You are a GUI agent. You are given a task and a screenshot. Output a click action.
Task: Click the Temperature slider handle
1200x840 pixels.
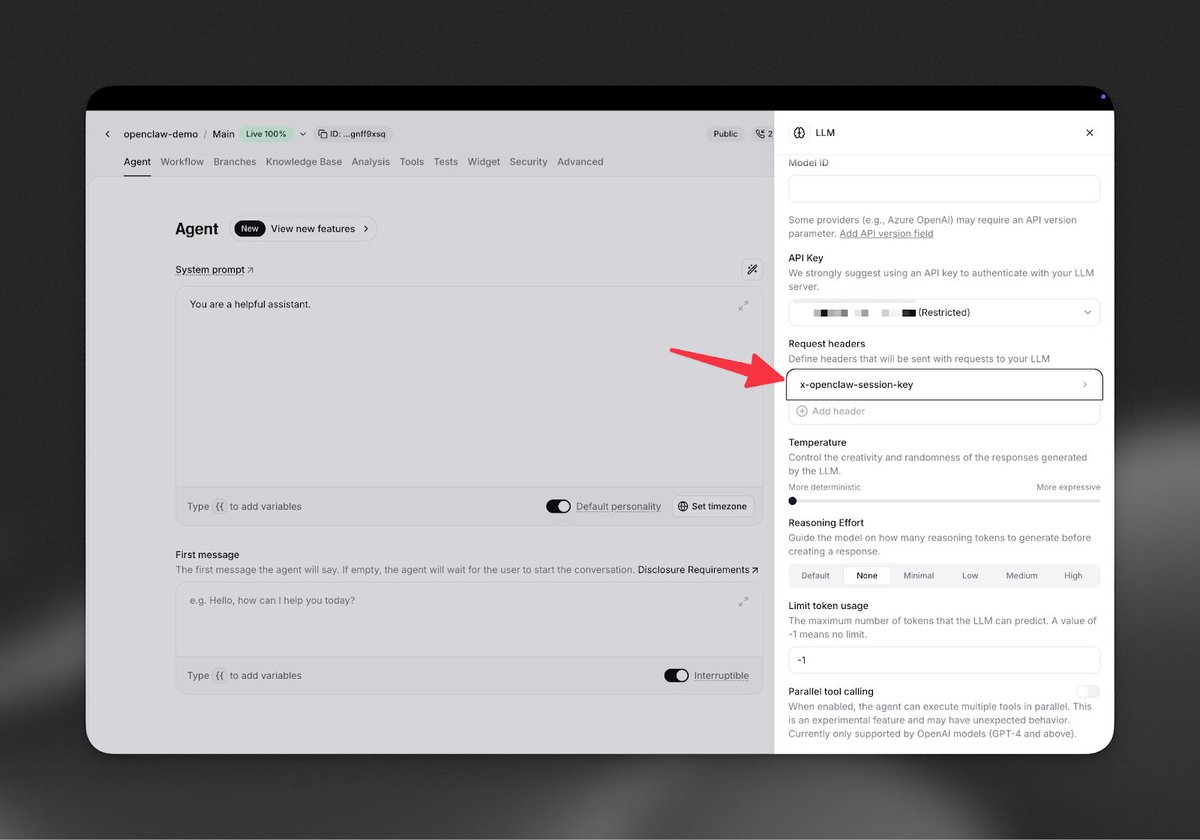click(x=793, y=501)
